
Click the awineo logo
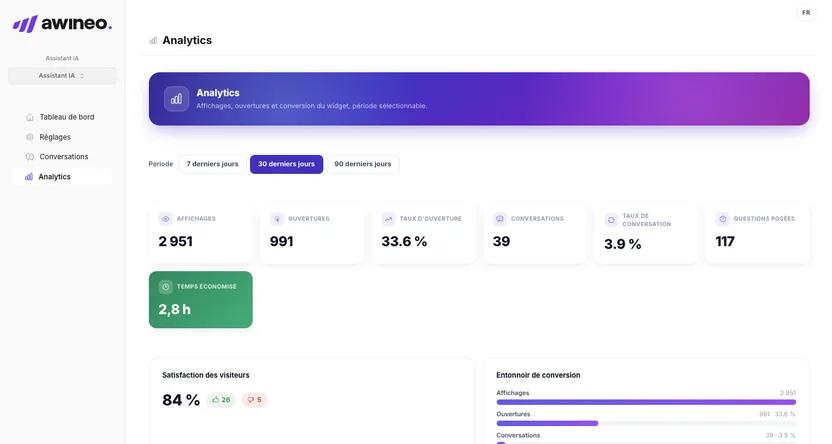point(62,24)
